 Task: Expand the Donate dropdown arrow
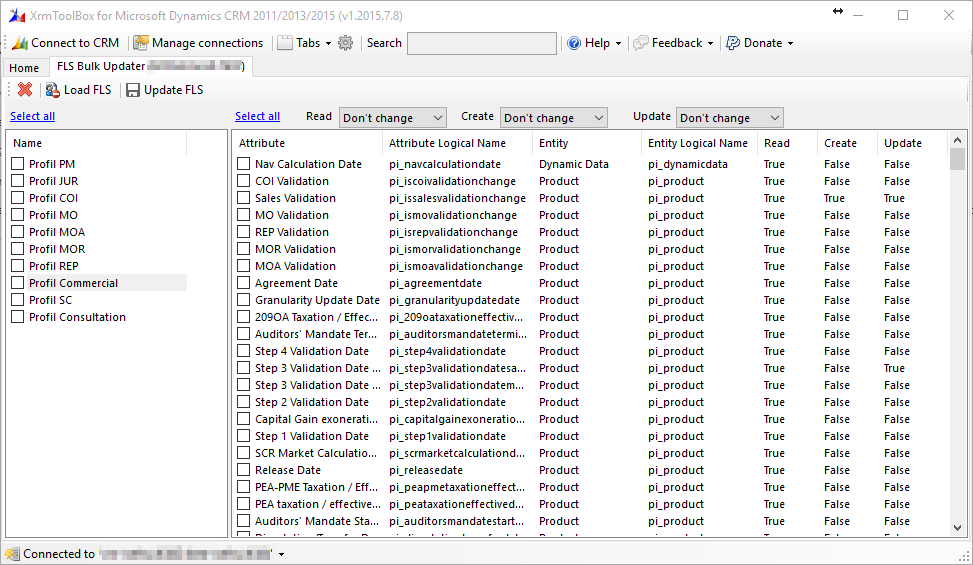790,43
